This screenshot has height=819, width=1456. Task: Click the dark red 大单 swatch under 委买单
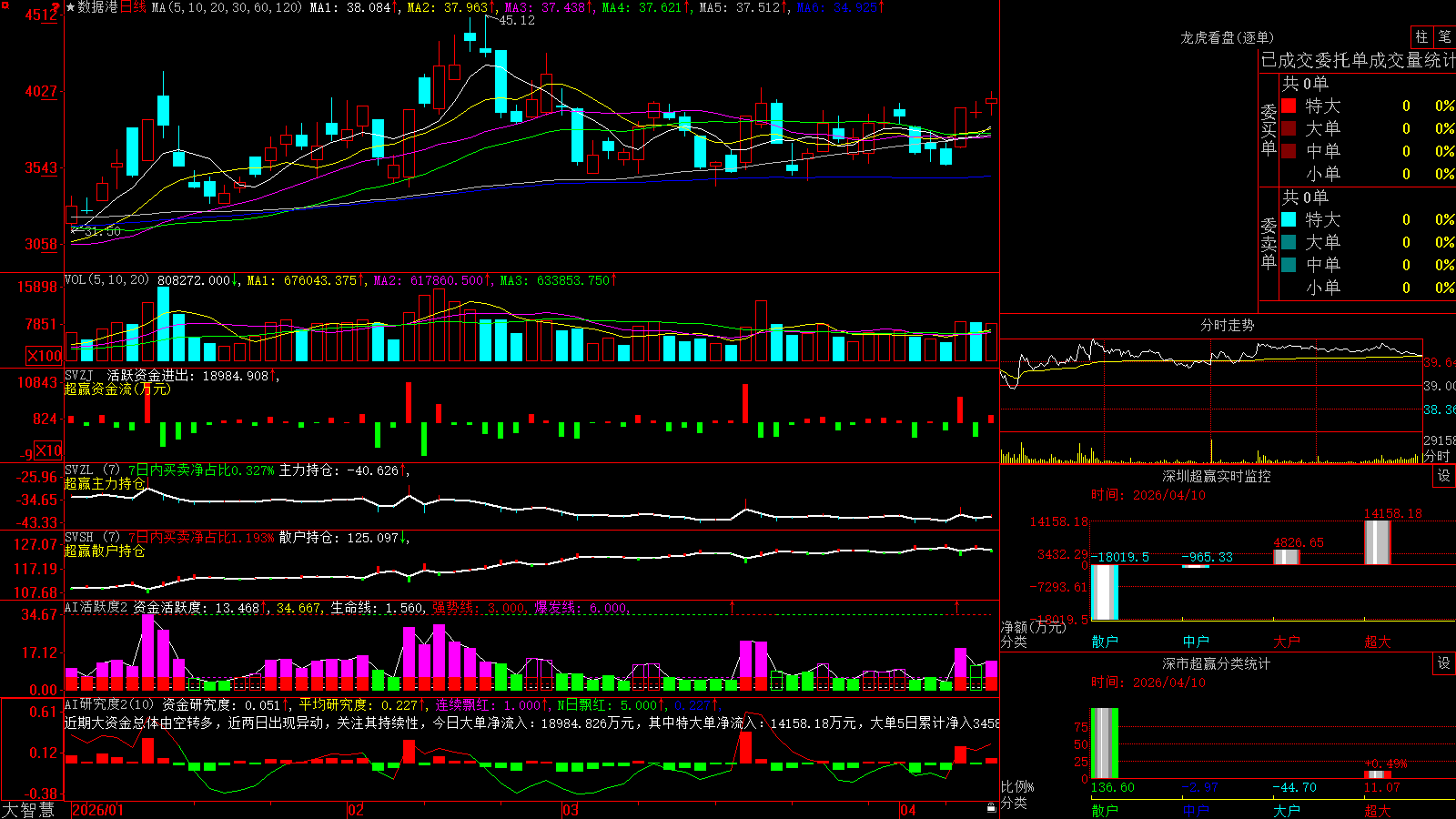[1289, 128]
